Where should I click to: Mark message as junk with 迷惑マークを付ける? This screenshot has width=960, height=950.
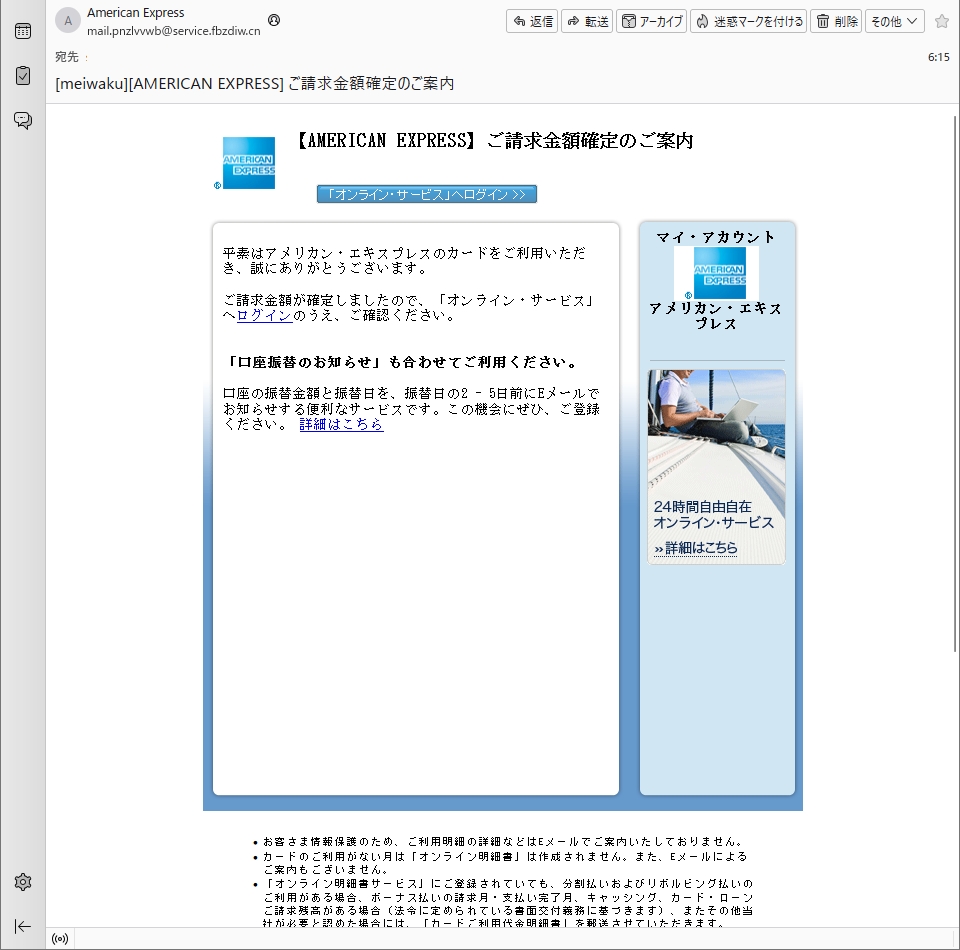tap(748, 21)
